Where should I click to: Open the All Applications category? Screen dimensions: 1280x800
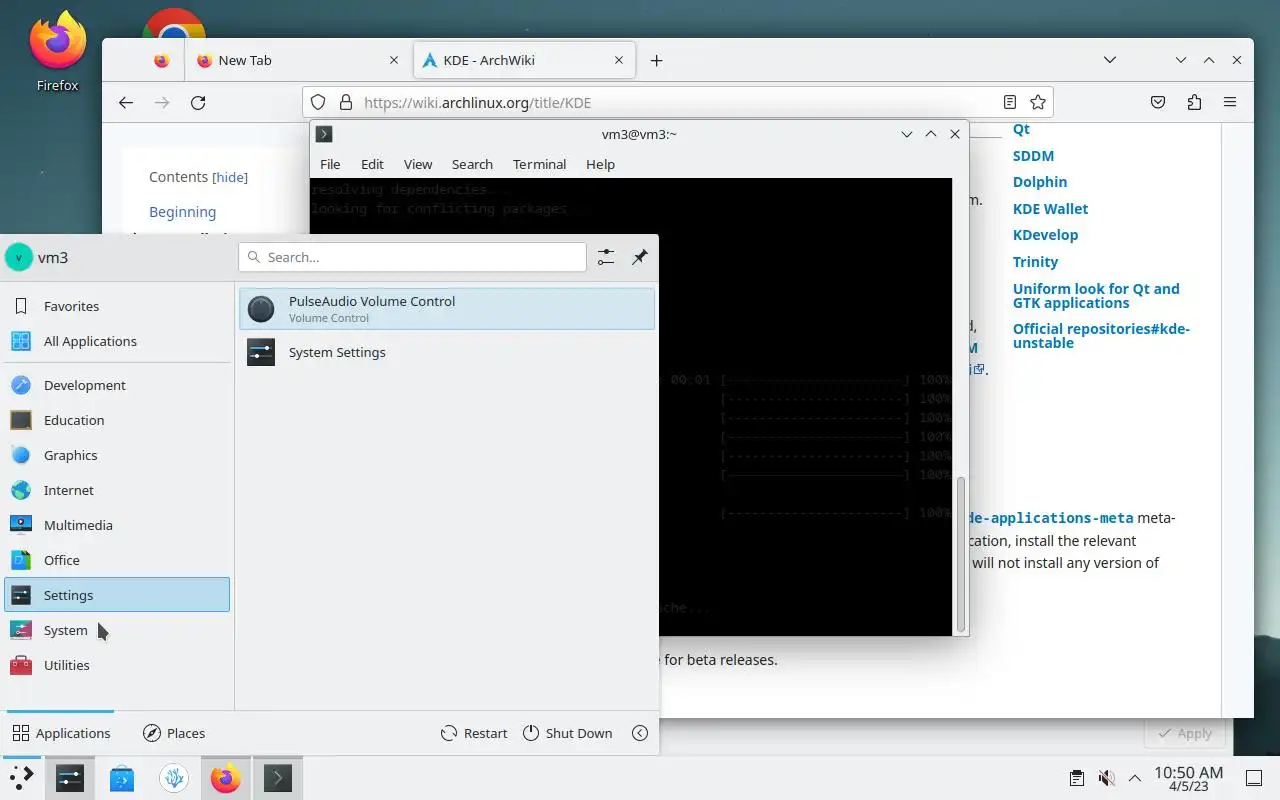click(x=117, y=341)
